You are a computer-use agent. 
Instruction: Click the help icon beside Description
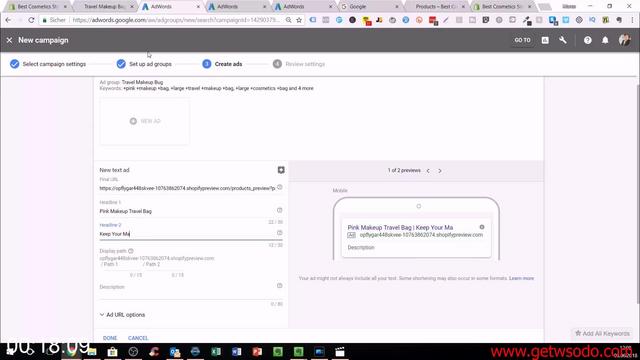280,286
